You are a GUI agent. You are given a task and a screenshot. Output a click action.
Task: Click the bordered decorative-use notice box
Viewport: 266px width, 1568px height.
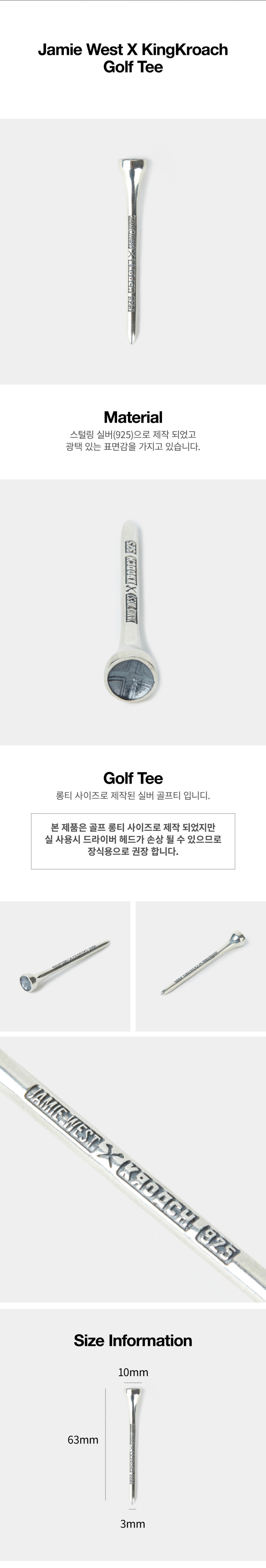pyautogui.click(x=133, y=841)
